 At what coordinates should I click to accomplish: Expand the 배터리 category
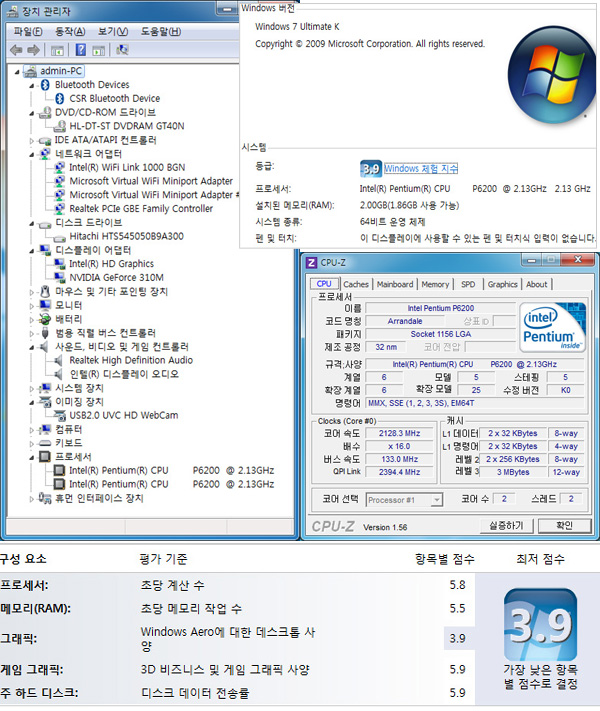[x=32, y=318]
